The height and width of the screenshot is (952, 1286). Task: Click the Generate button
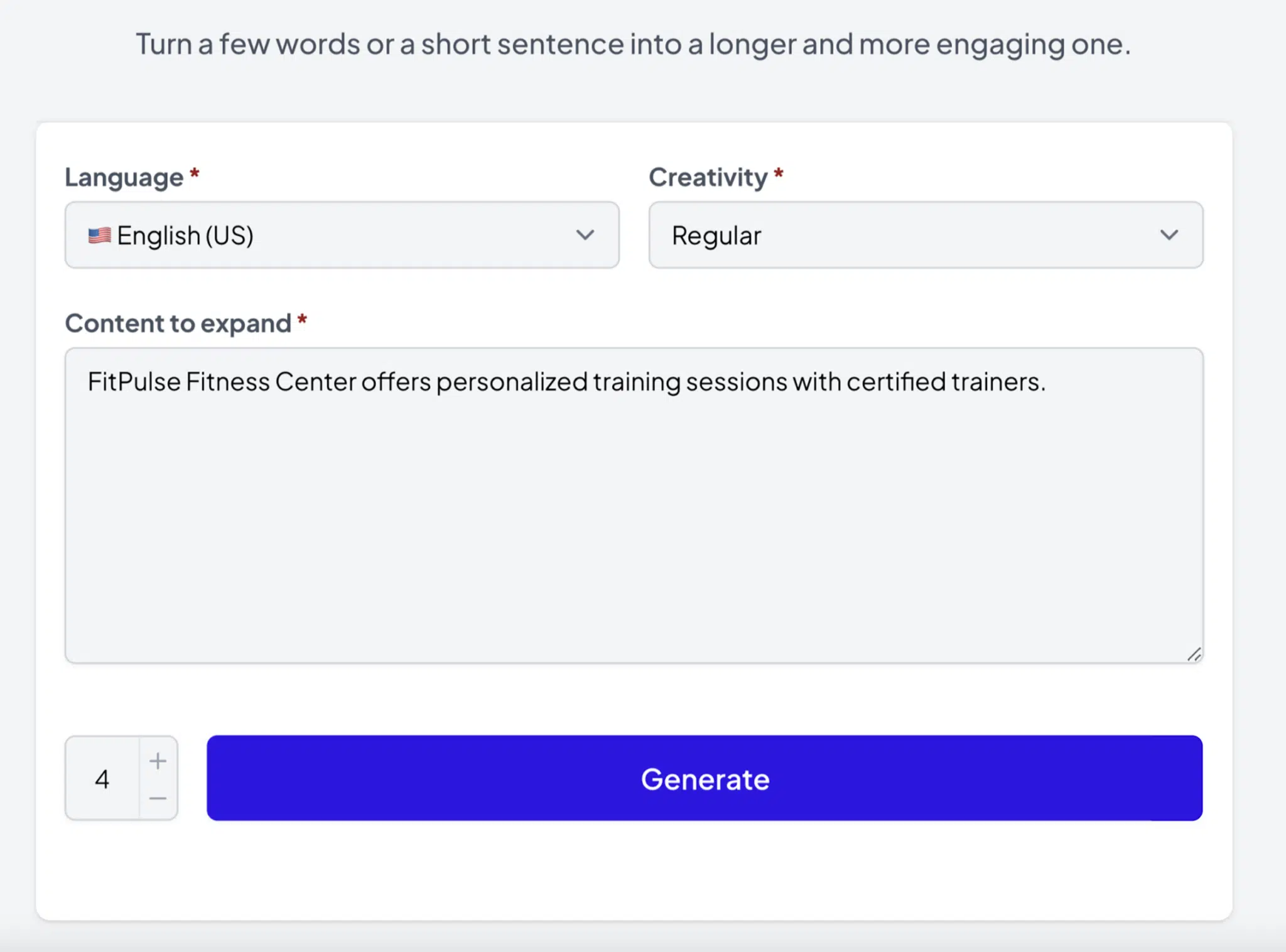[x=705, y=778]
